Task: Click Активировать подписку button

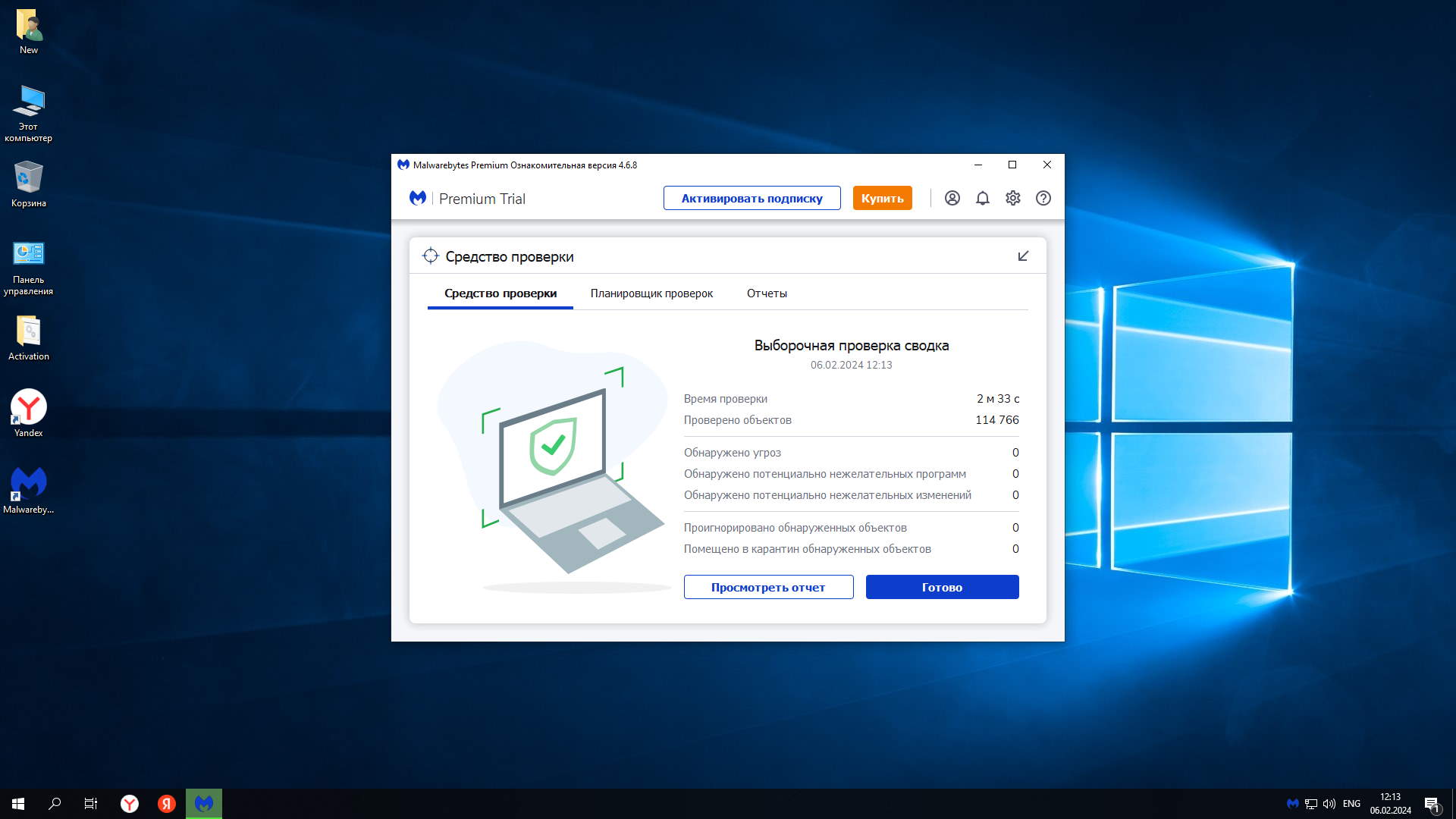Action: [752, 198]
